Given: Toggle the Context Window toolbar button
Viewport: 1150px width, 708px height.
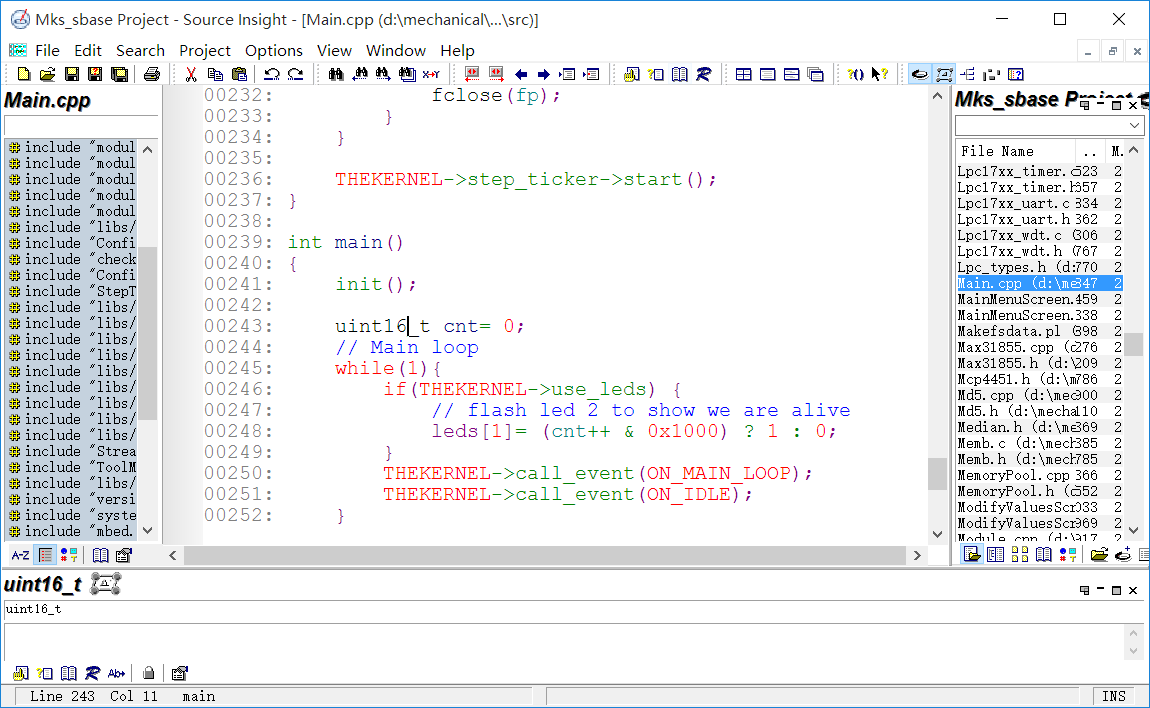Looking at the screenshot, I should pyautogui.click(x=944, y=74).
